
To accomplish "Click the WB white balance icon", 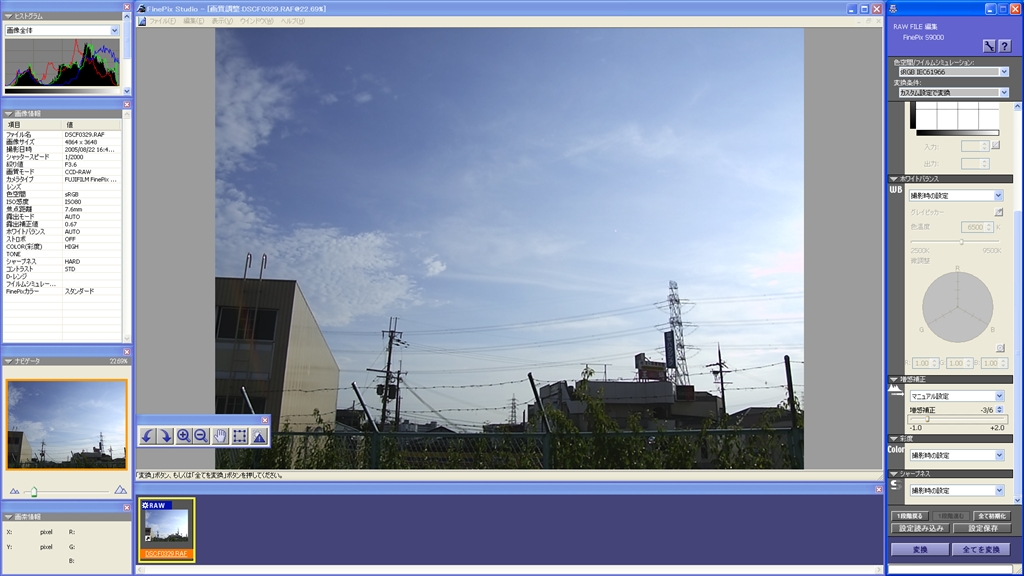I will coord(895,190).
